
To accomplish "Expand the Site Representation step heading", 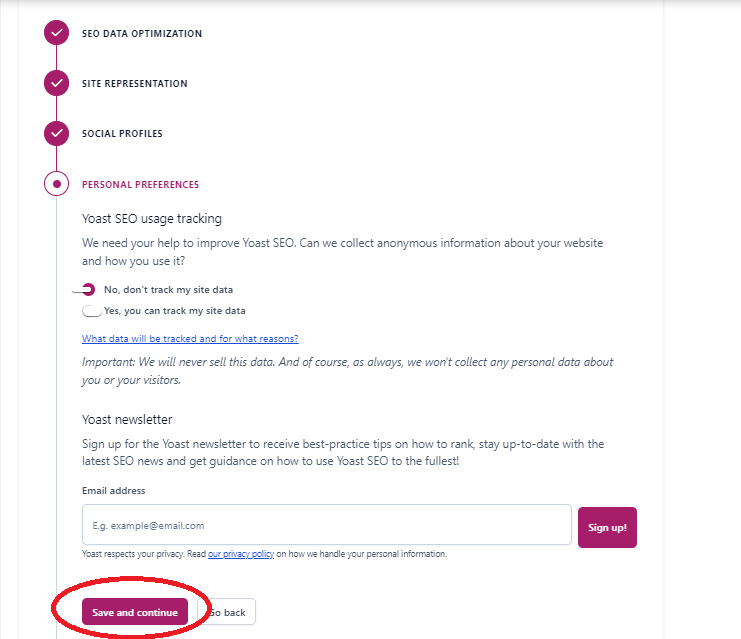I will (x=134, y=84).
